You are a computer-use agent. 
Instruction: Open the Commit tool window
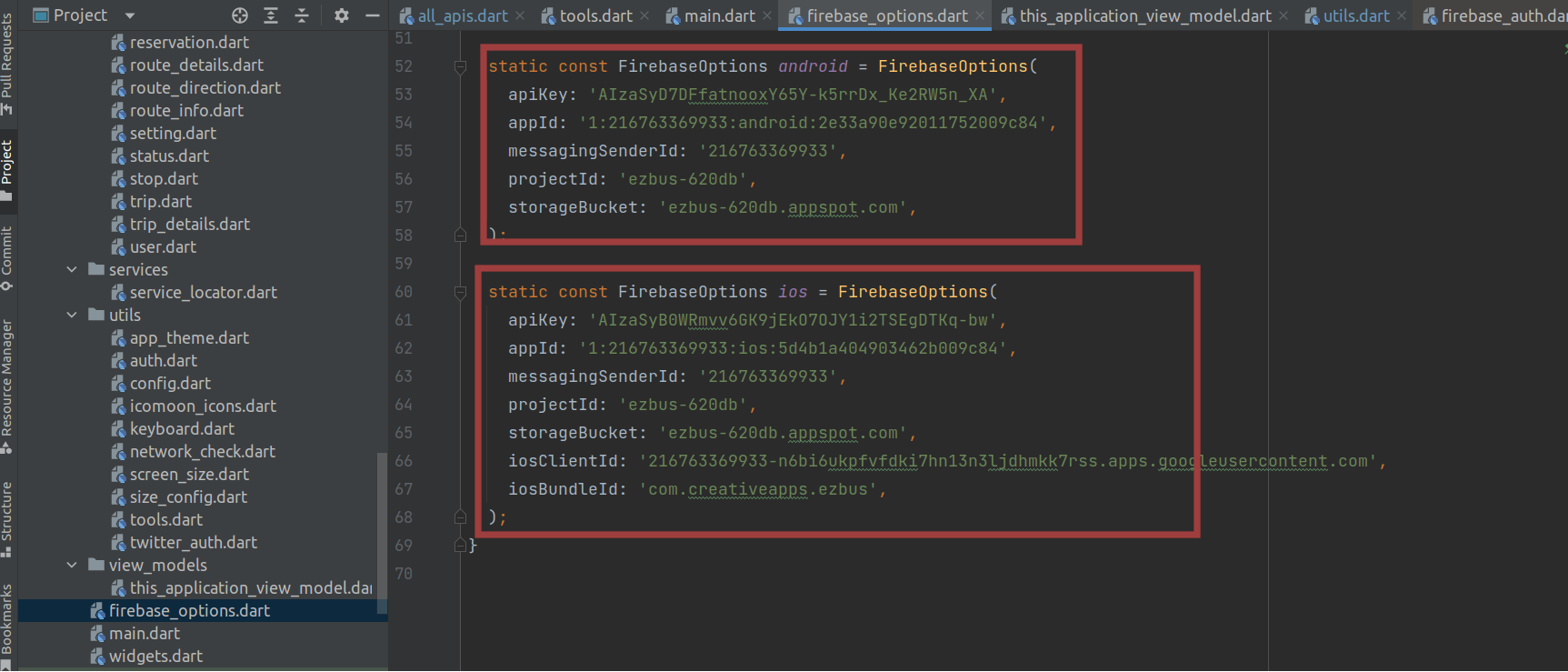7,257
